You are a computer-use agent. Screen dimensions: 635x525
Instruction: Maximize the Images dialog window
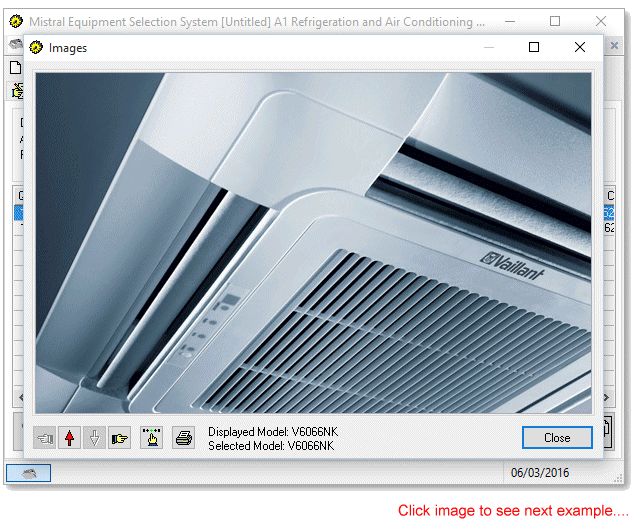click(534, 47)
